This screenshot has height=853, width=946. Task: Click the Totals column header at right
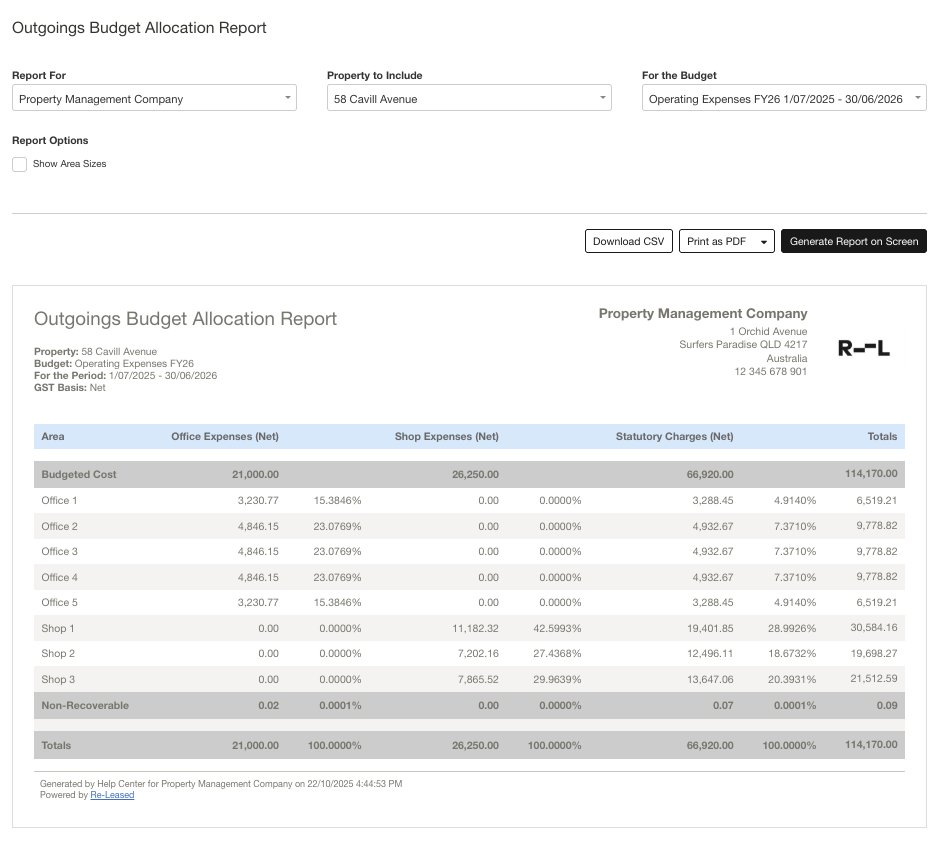pos(881,436)
